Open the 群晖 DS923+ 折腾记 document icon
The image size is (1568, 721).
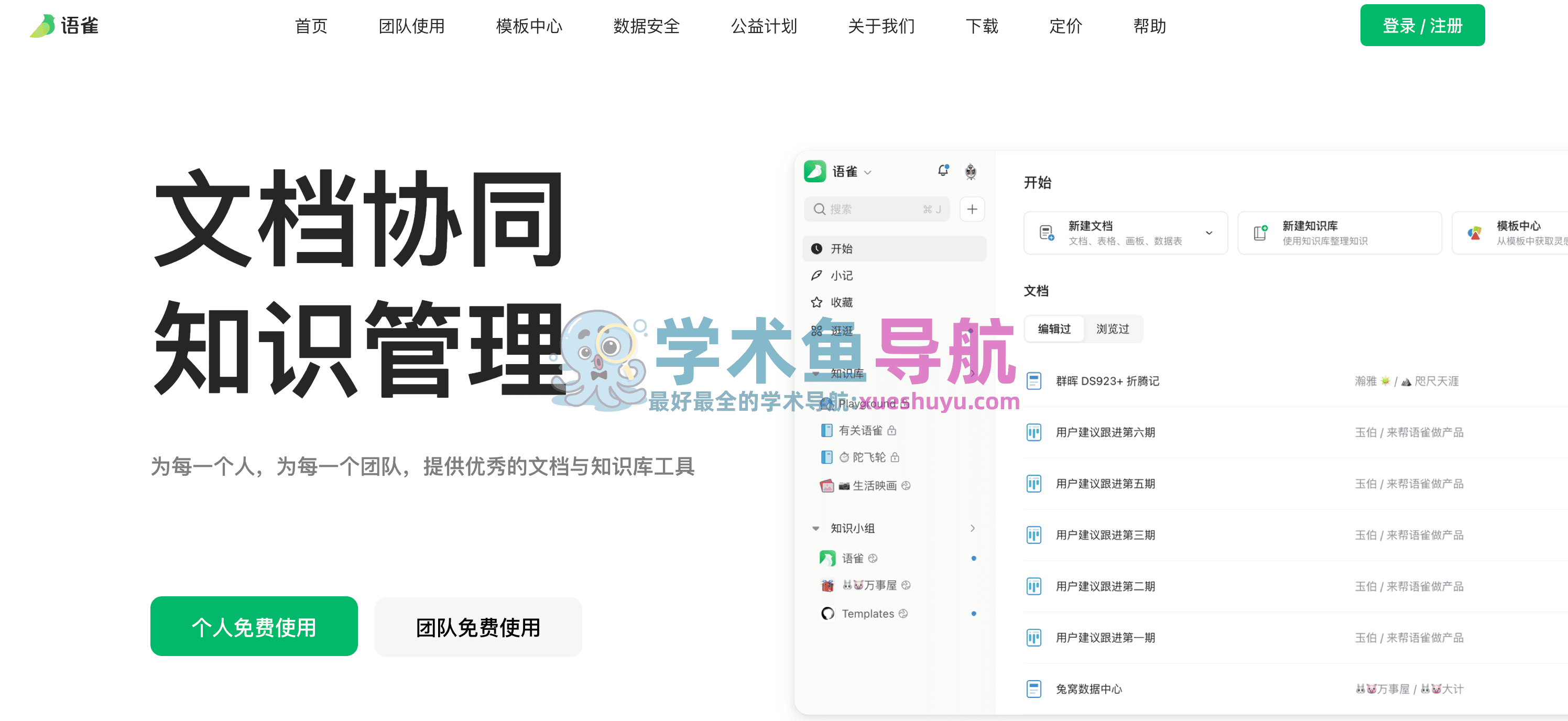point(1033,381)
